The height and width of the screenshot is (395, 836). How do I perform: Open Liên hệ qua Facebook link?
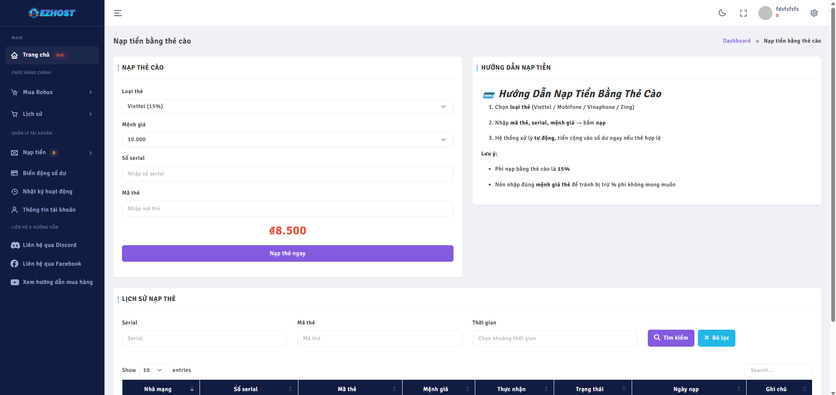tap(52, 264)
